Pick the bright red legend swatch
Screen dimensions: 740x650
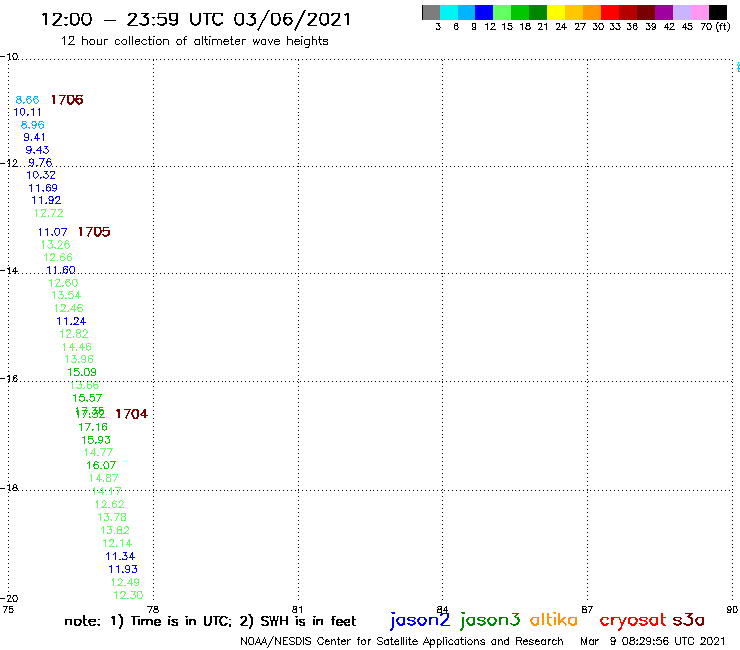(610, 12)
